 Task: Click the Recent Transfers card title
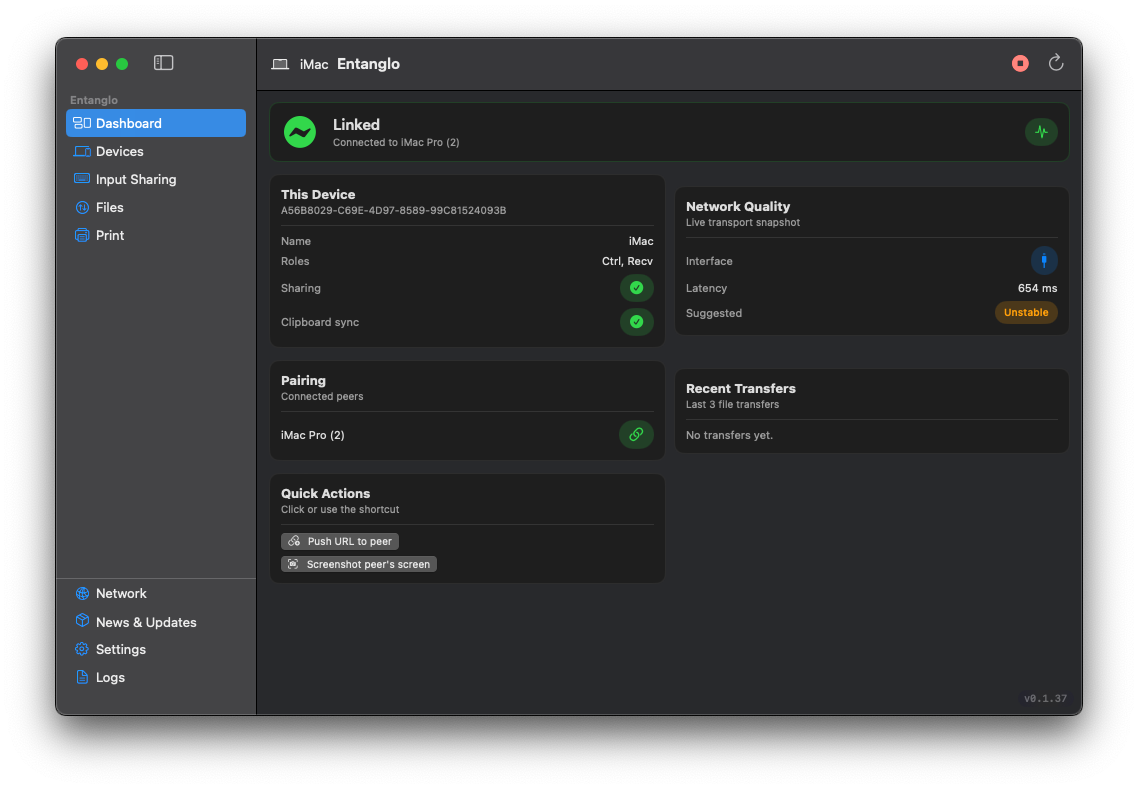(740, 389)
